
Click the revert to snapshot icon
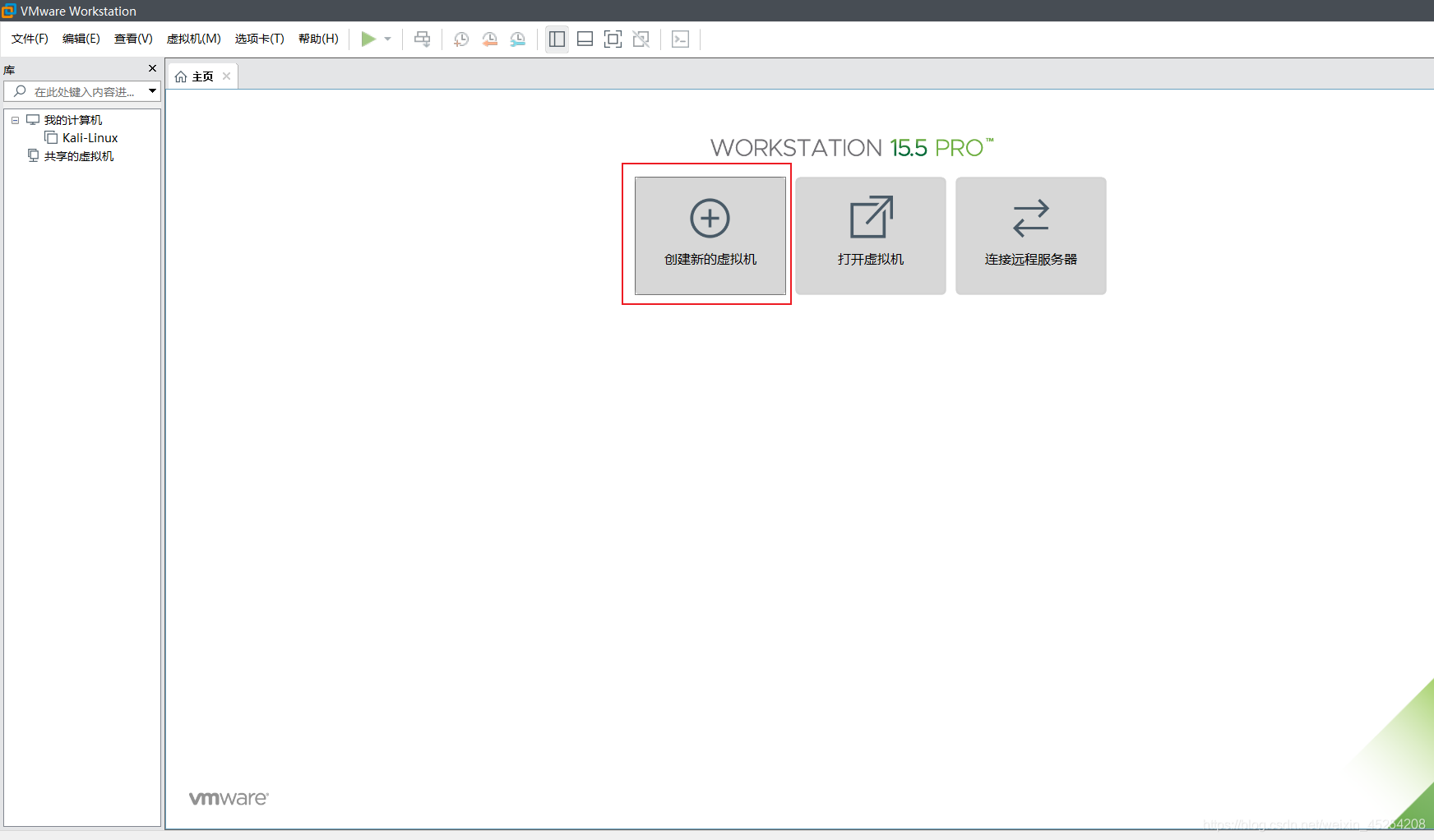tap(490, 39)
